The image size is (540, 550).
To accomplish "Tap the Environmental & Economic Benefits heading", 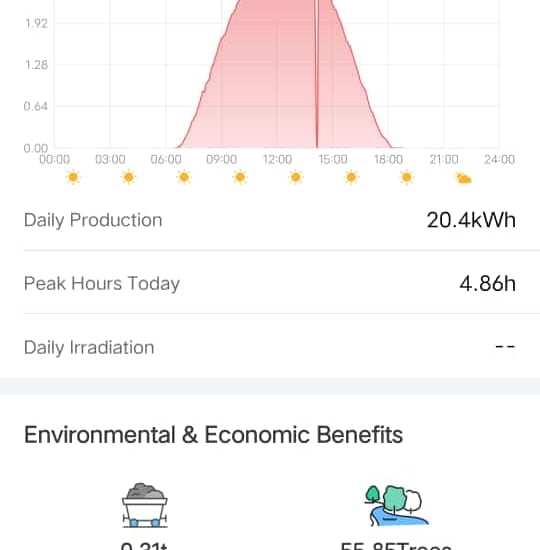I will point(213,435).
